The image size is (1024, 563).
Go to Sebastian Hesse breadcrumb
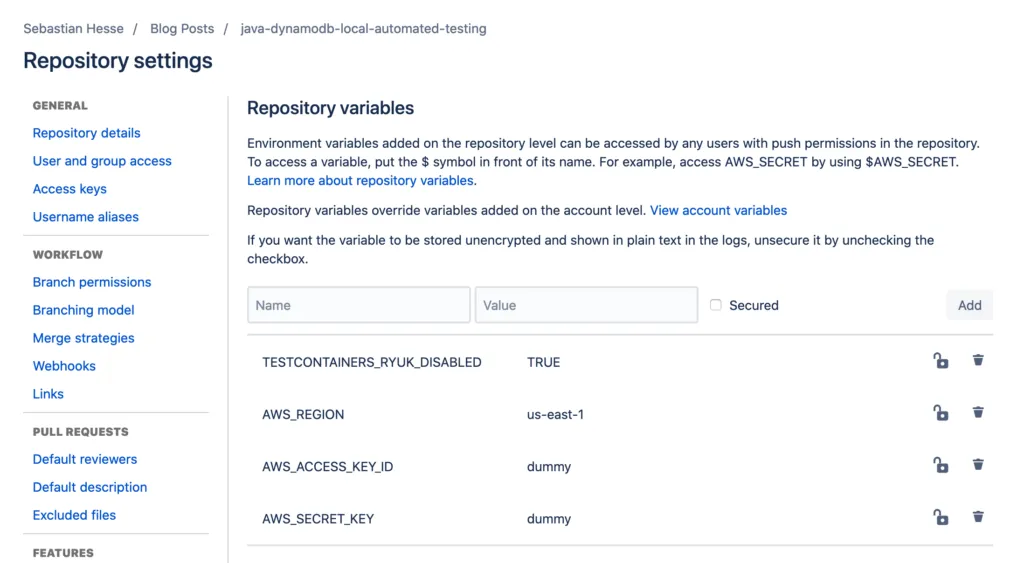coord(73,29)
